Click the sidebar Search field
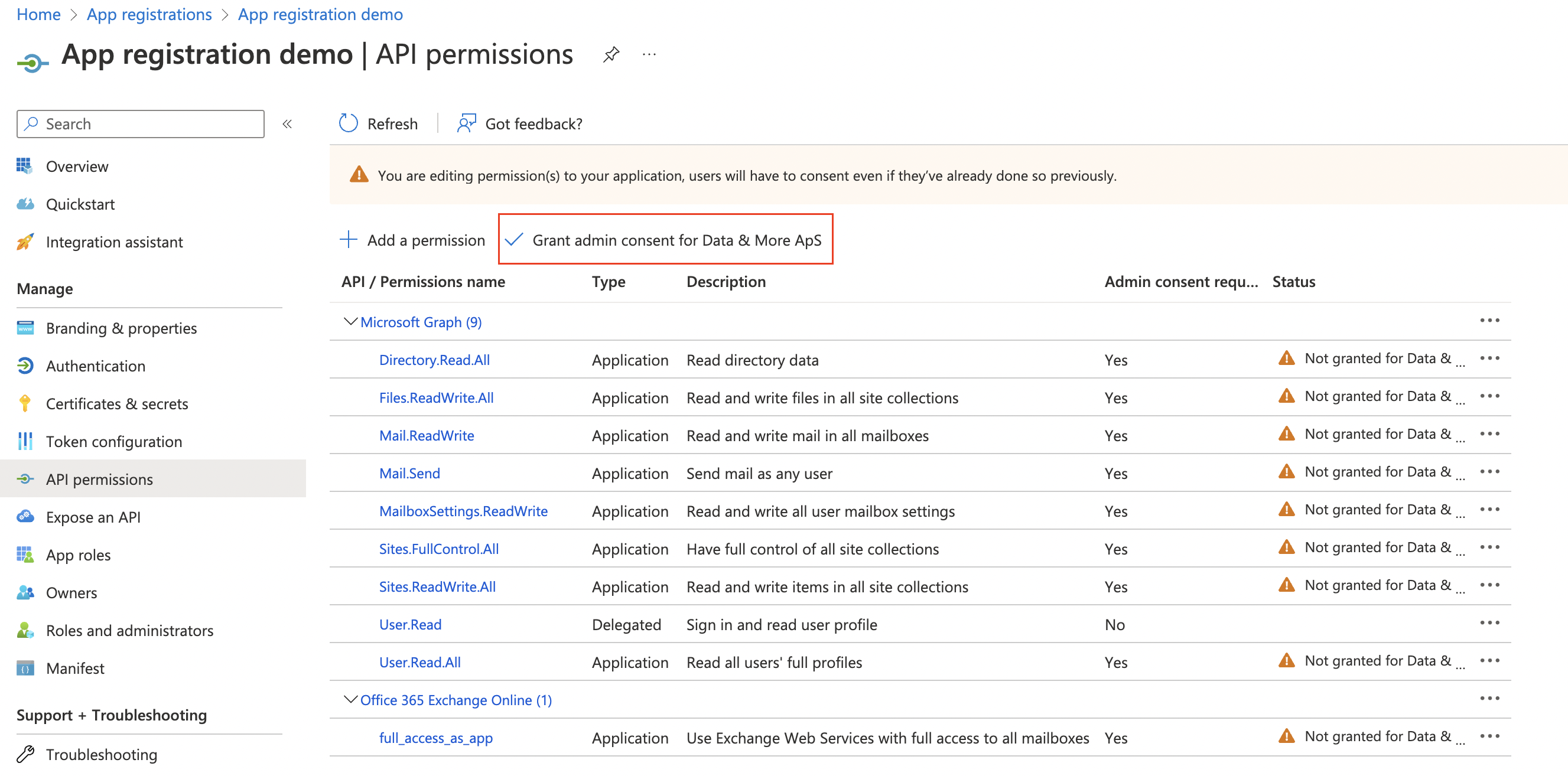This screenshot has height=776, width=1568. click(141, 123)
